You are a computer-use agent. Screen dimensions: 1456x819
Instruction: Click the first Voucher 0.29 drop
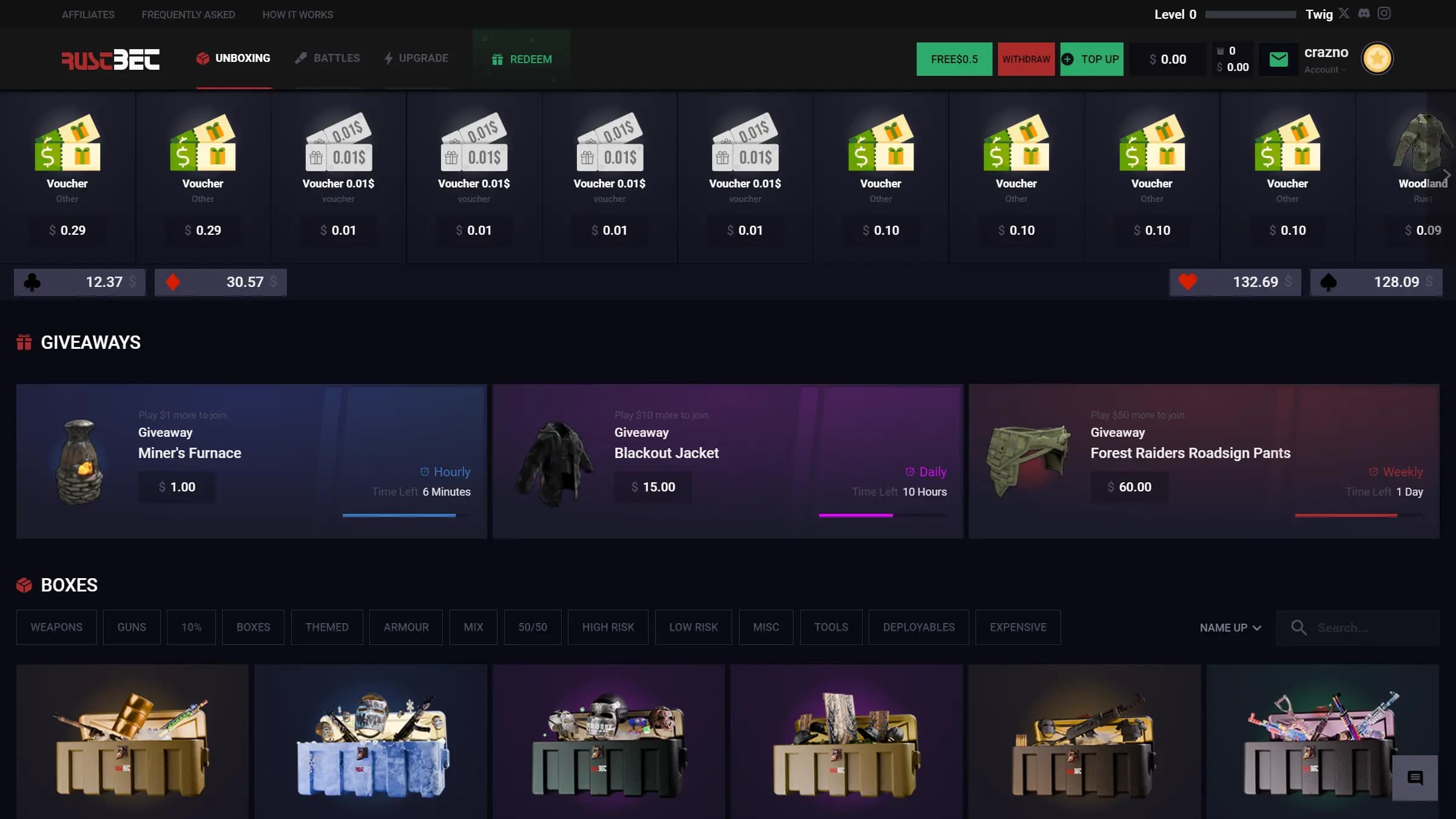click(67, 176)
